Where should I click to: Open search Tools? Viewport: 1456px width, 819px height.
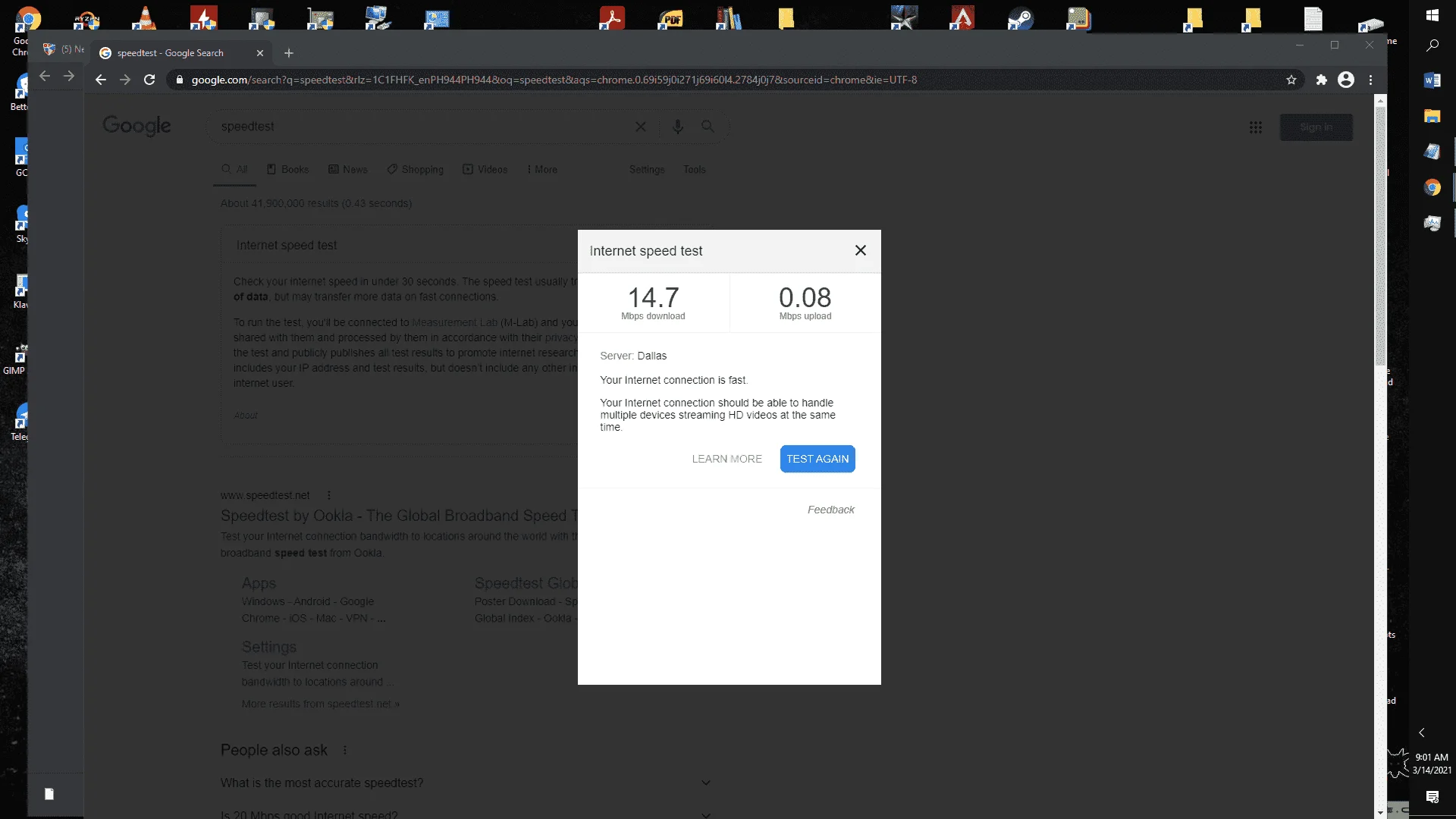(x=694, y=169)
